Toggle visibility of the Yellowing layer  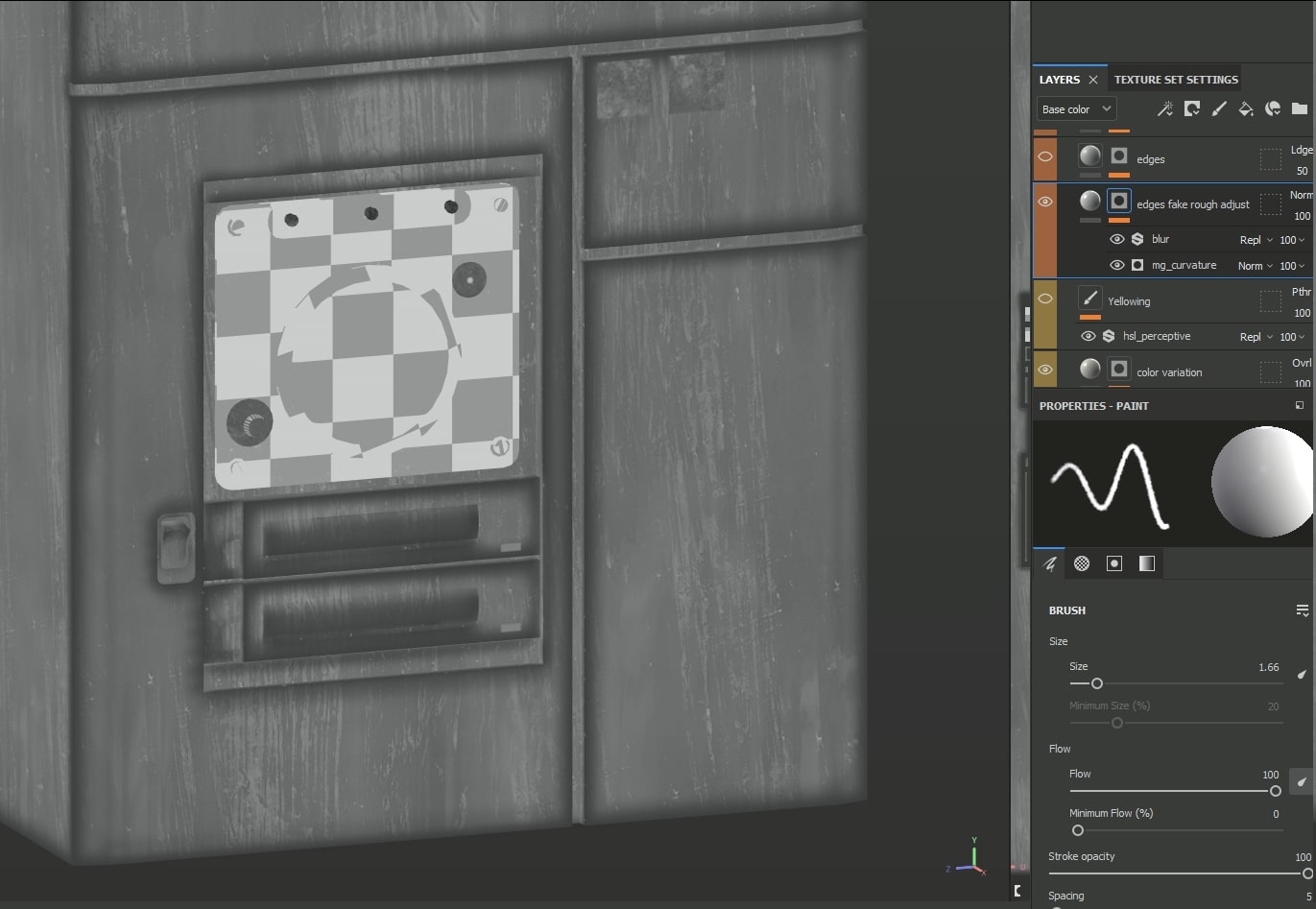pos(1045,299)
